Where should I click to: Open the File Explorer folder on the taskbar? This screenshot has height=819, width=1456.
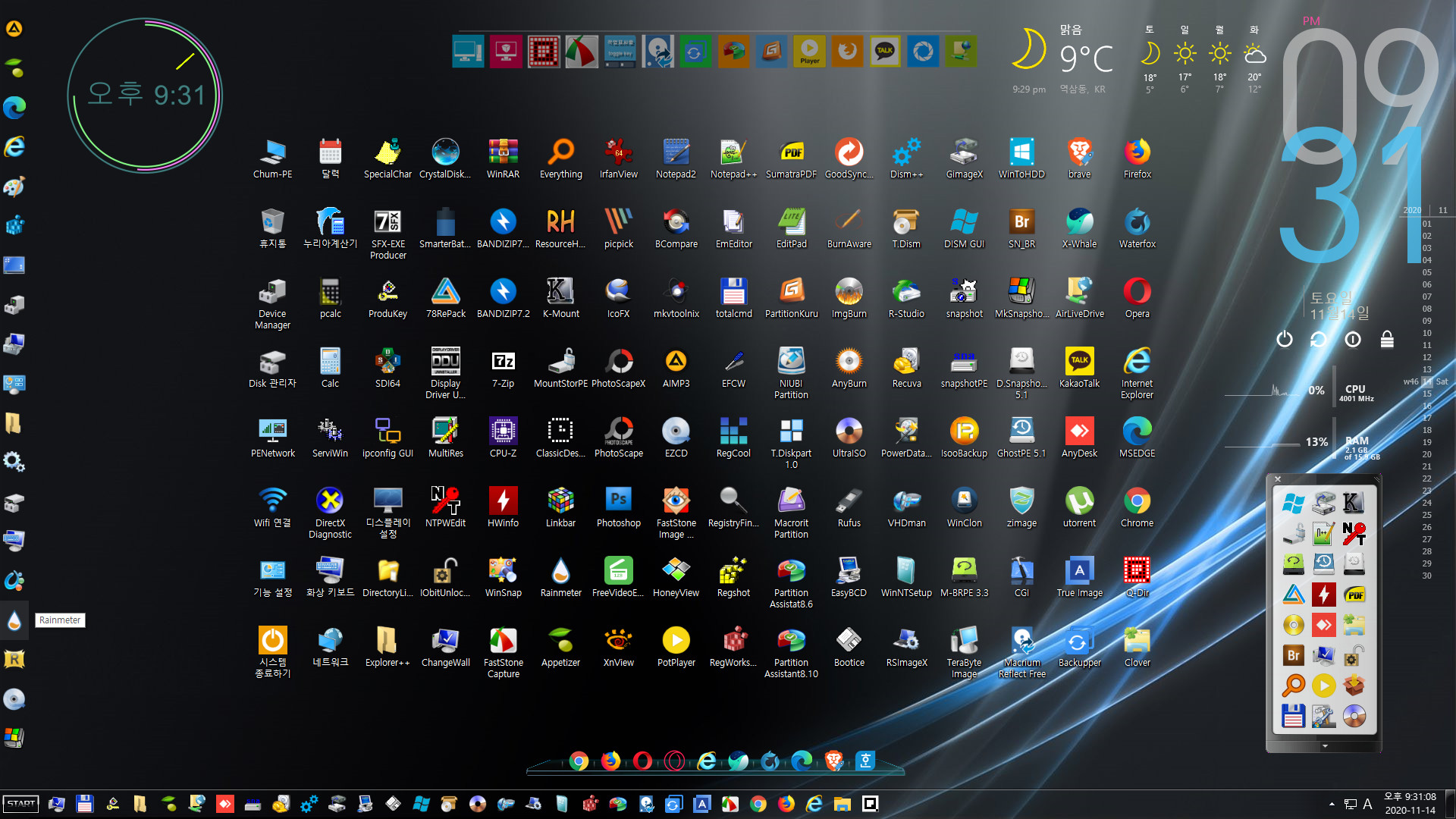tap(843, 804)
